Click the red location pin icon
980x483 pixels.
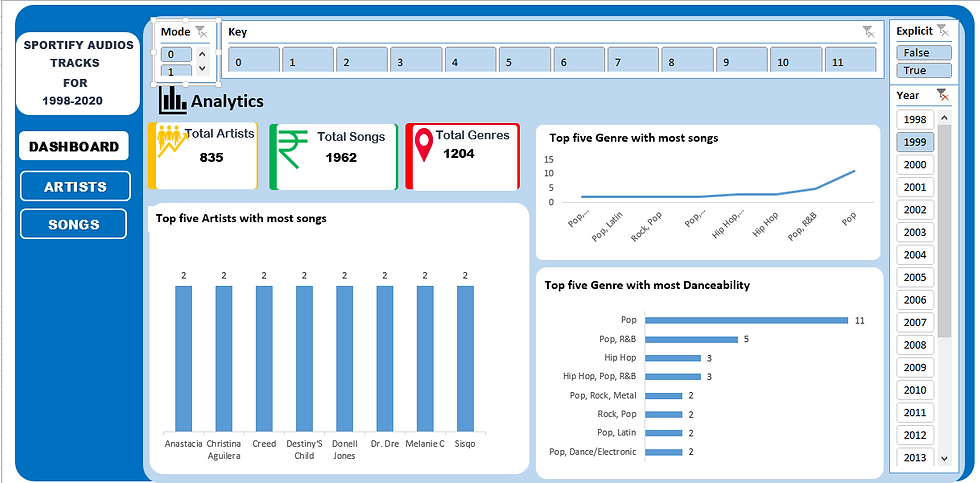(x=424, y=145)
